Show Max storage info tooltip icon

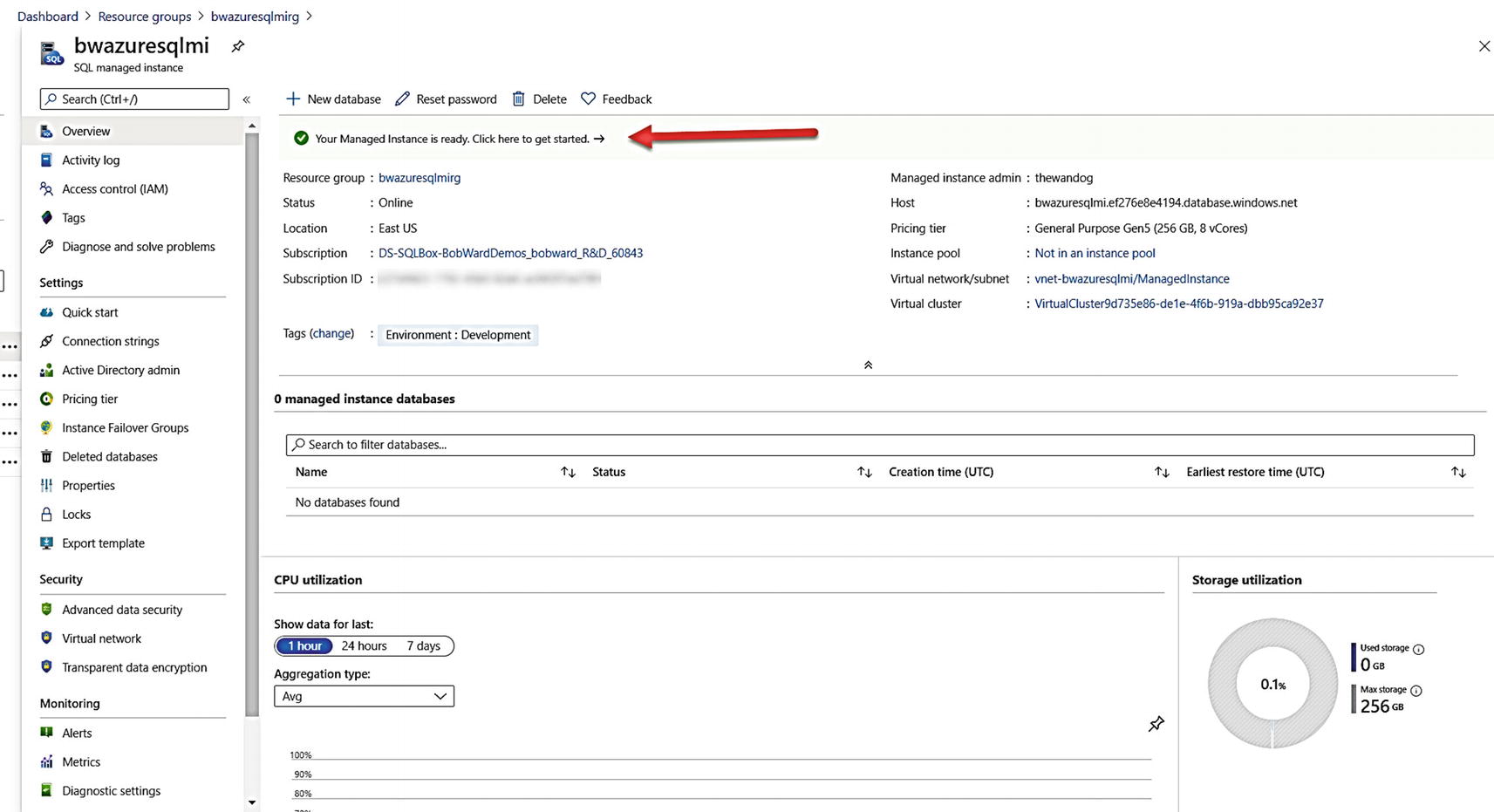tap(1416, 691)
